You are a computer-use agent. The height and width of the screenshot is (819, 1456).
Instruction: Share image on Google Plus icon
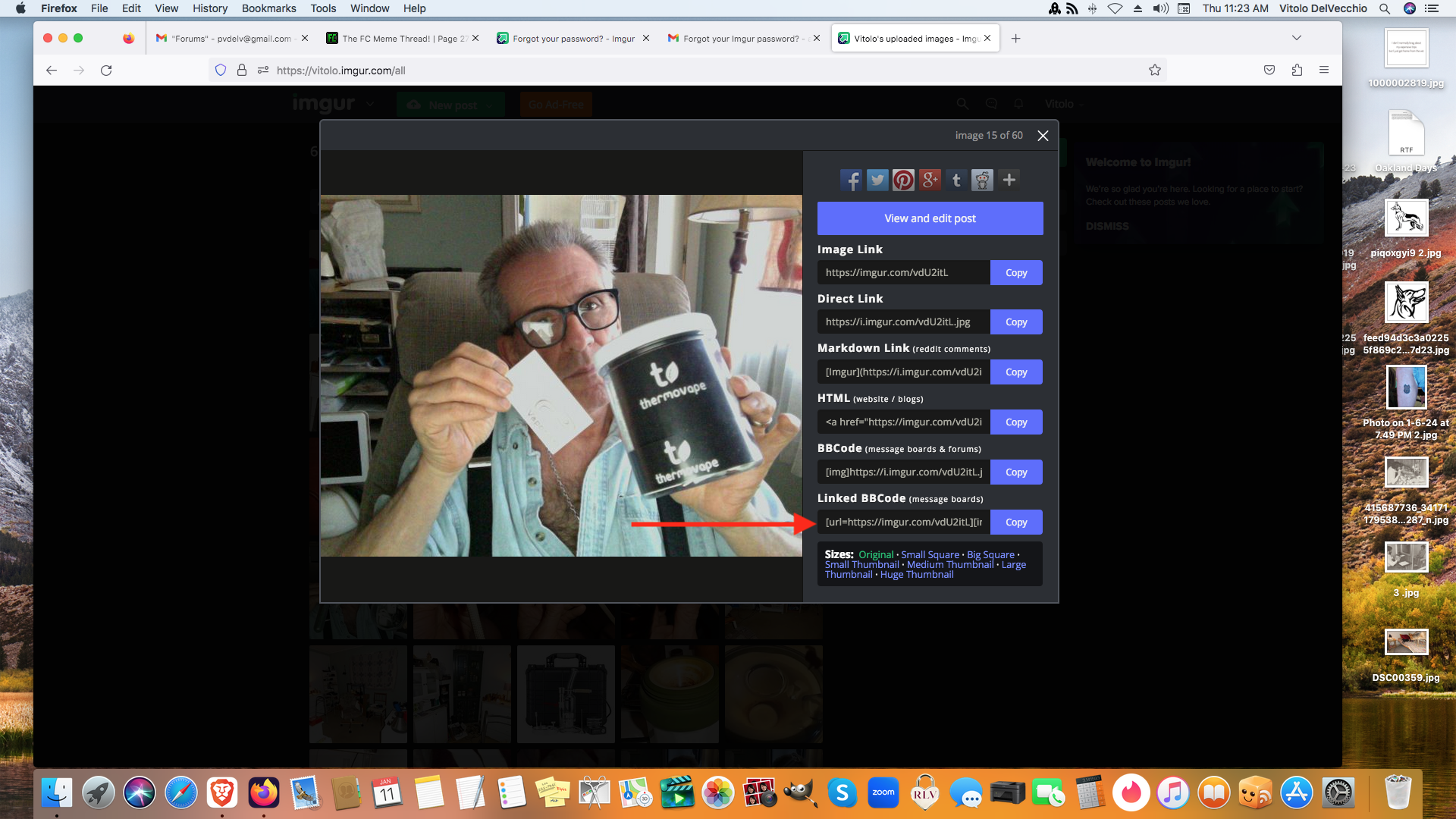click(930, 180)
